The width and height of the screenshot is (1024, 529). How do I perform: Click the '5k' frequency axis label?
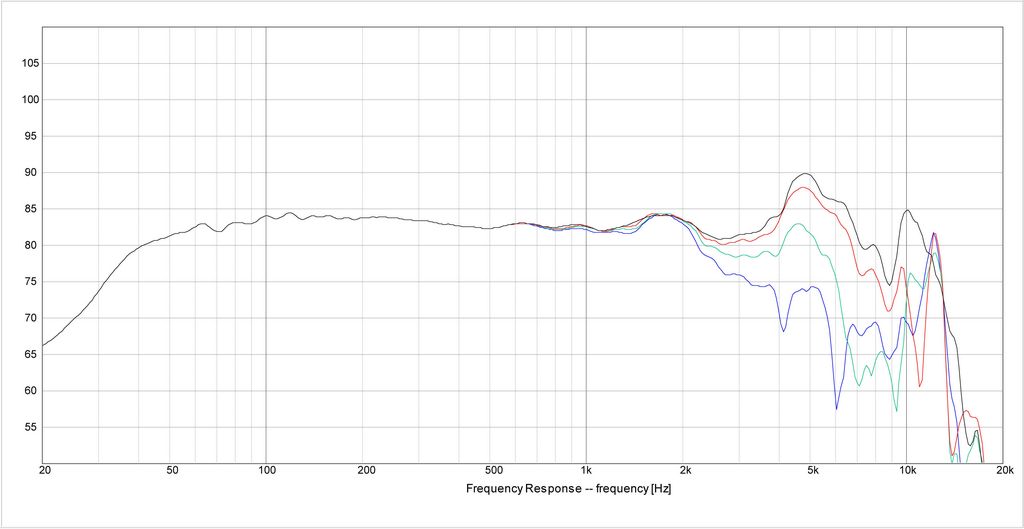[x=812, y=470]
